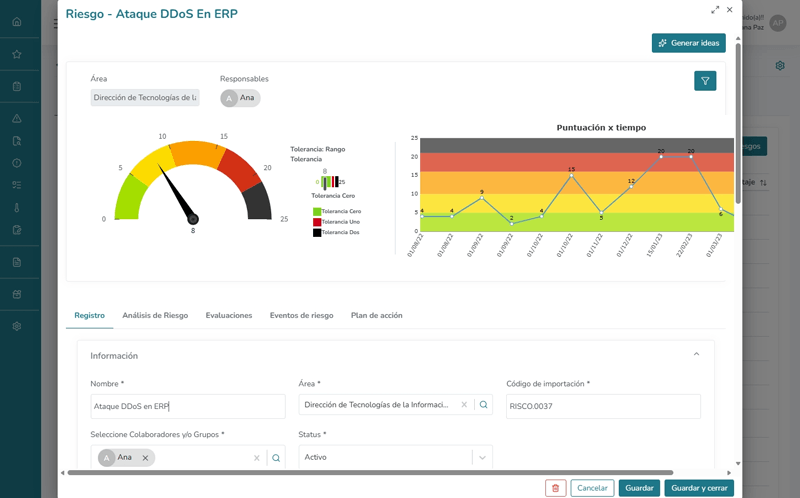The image size is (800, 498).
Task: Open the warning triangle risk icon
Action: pyautogui.click(x=17, y=118)
